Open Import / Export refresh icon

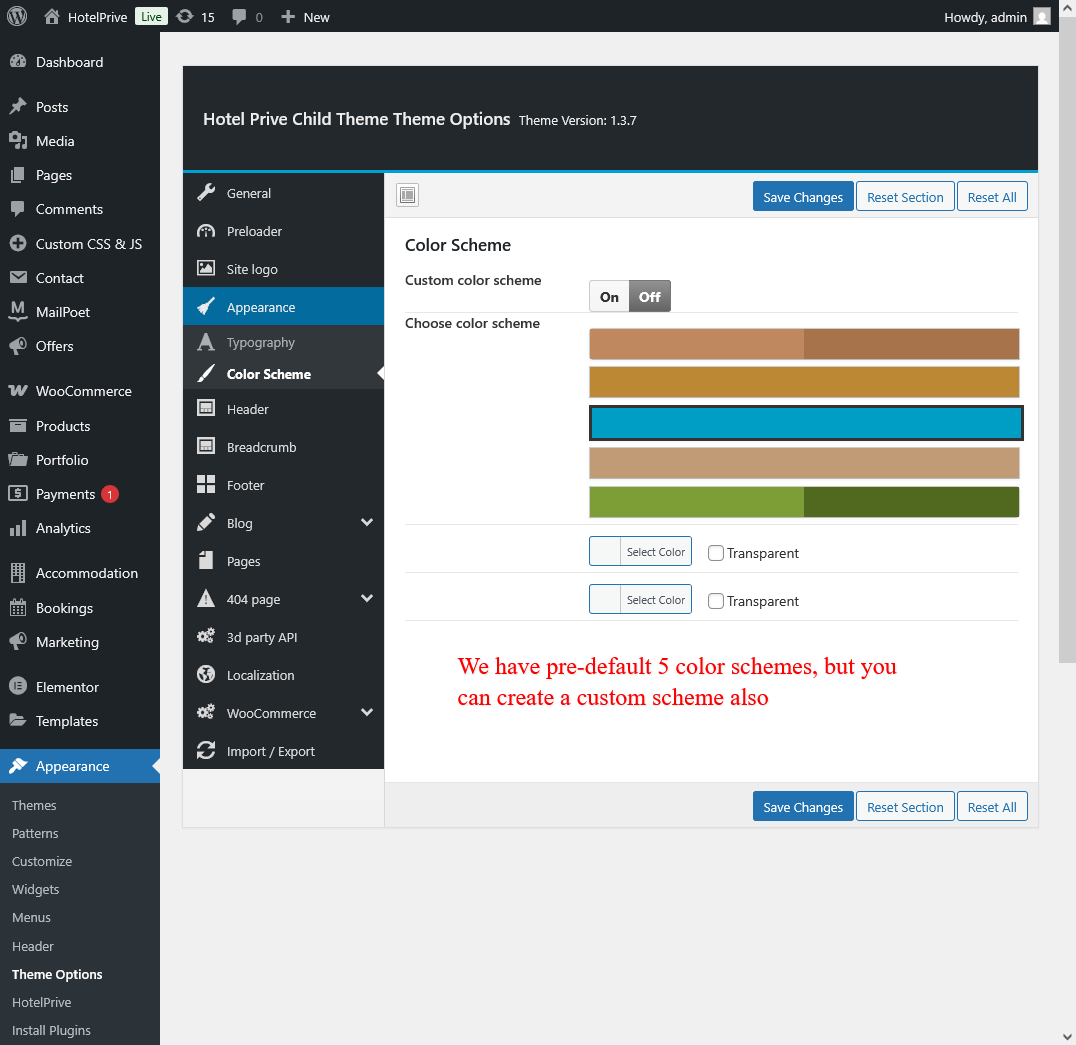206,751
